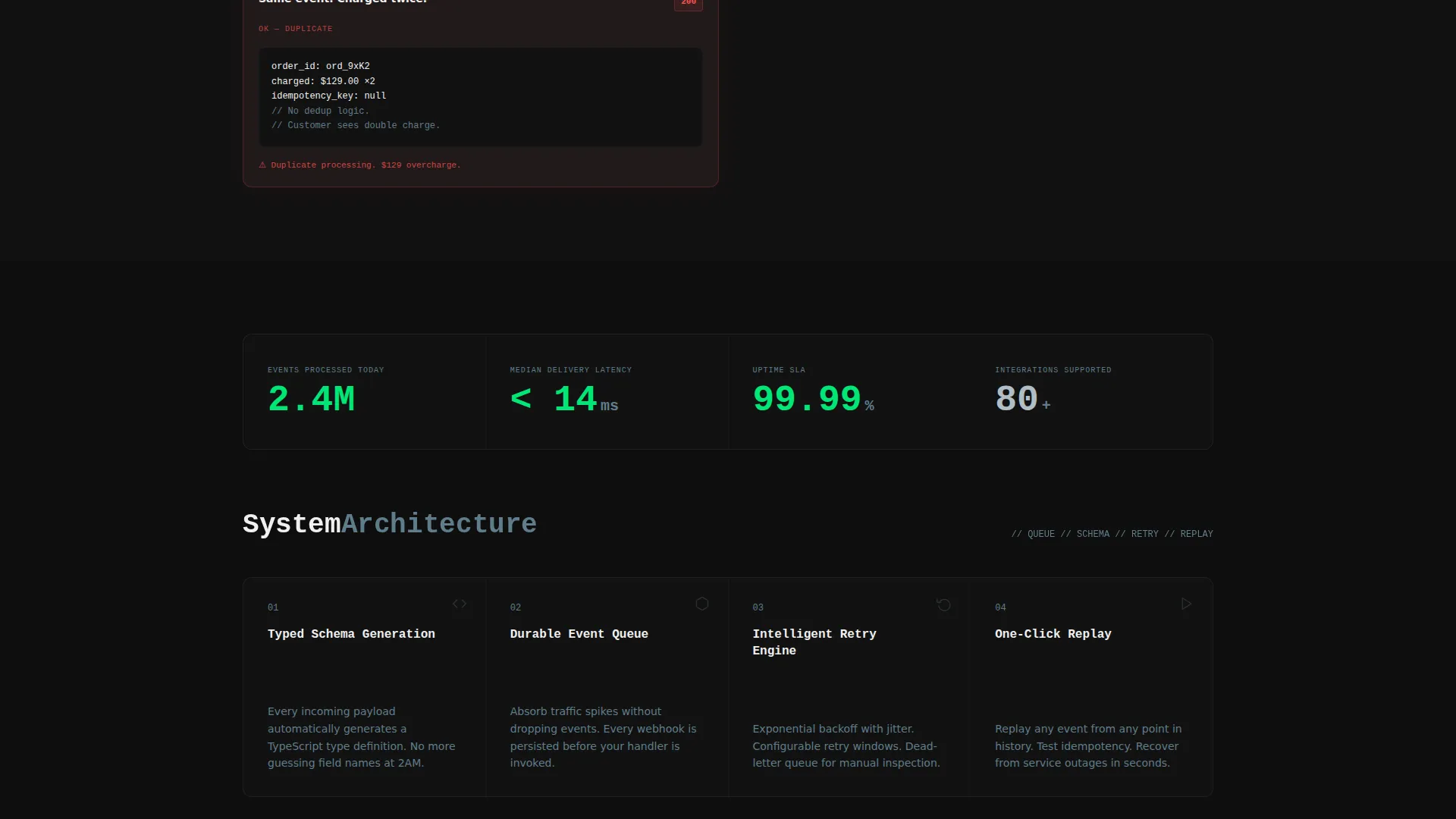
Task: Click the 80+ integrations value
Action: pyautogui.click(x=1023, y=400)
